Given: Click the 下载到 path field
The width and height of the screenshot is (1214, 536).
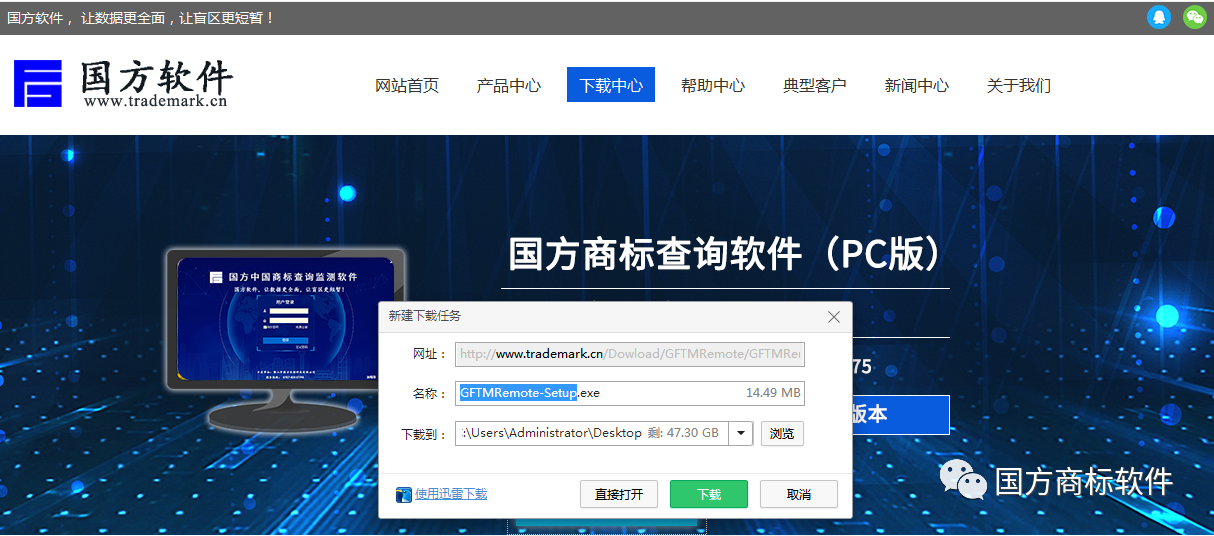Looking at the screenshot, I should [591, 433].
